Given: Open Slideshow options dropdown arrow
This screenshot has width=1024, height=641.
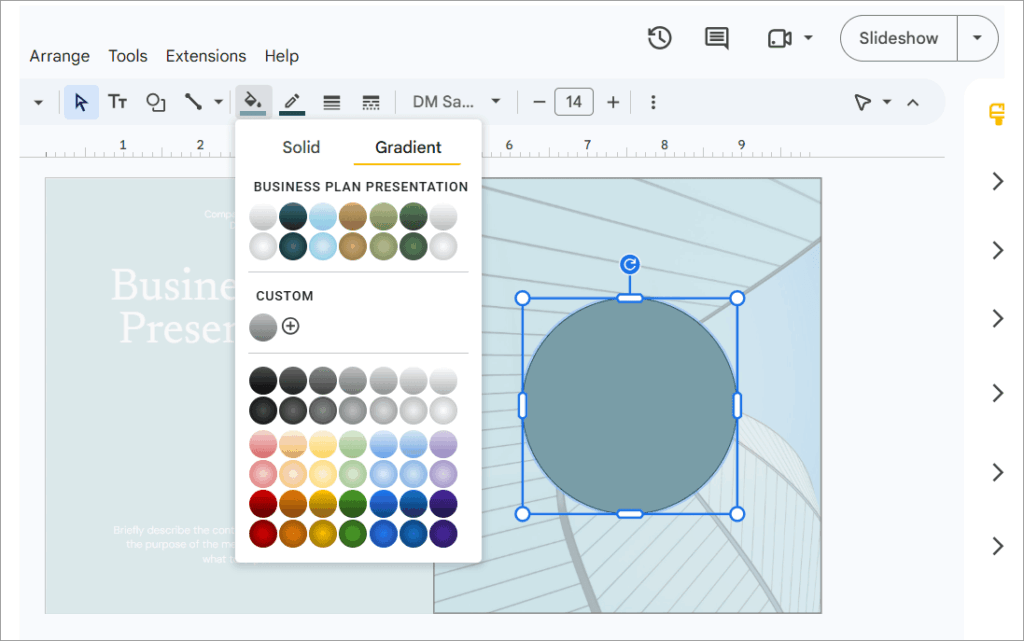Looking at the screenshot, I should [x=978, y=38].
